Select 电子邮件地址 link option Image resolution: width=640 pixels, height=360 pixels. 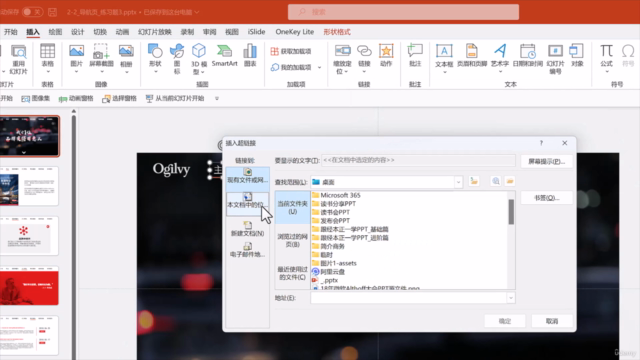pos(247,250)
